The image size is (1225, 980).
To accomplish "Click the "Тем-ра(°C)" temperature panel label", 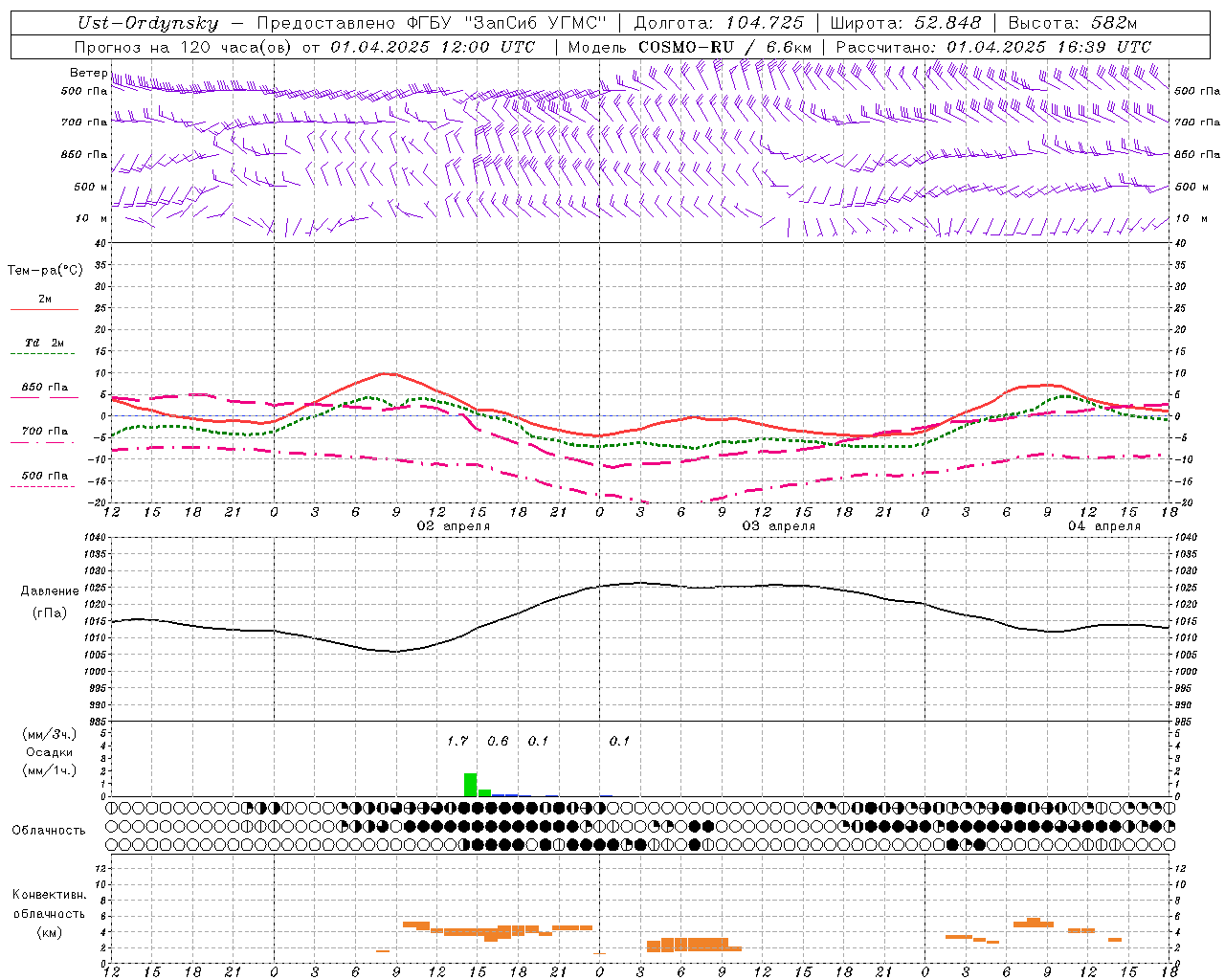I will point(45,271).
